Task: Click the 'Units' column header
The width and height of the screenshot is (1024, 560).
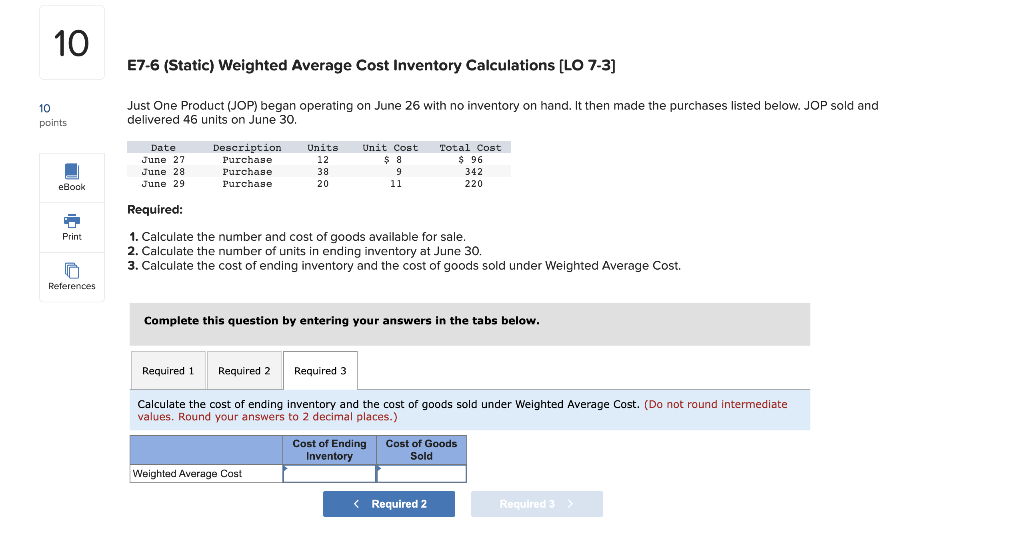Action: (323, 148)
